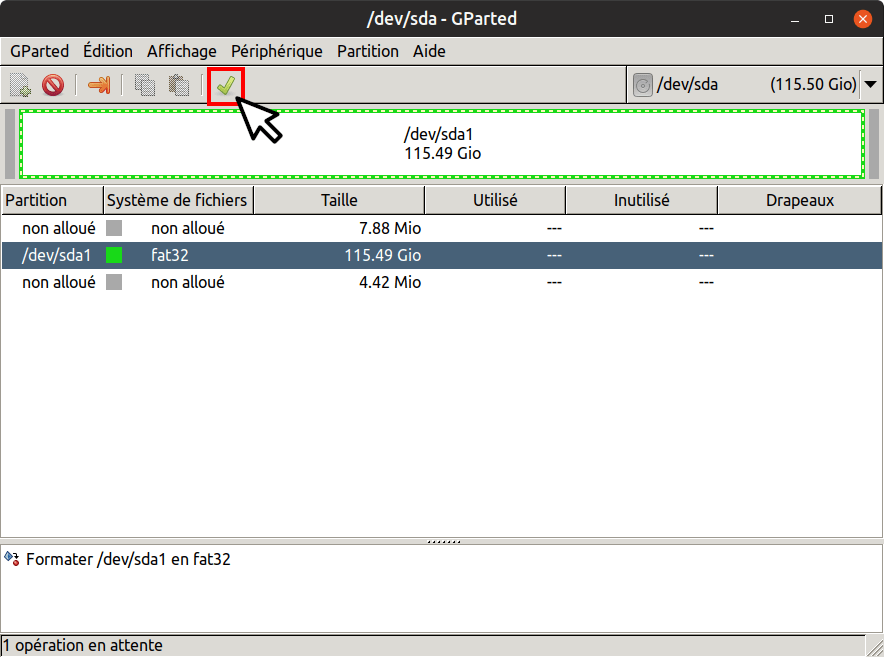Open the /dev/sda device combo box
Screen dimensions: 884x657
(x=754, y=85)
